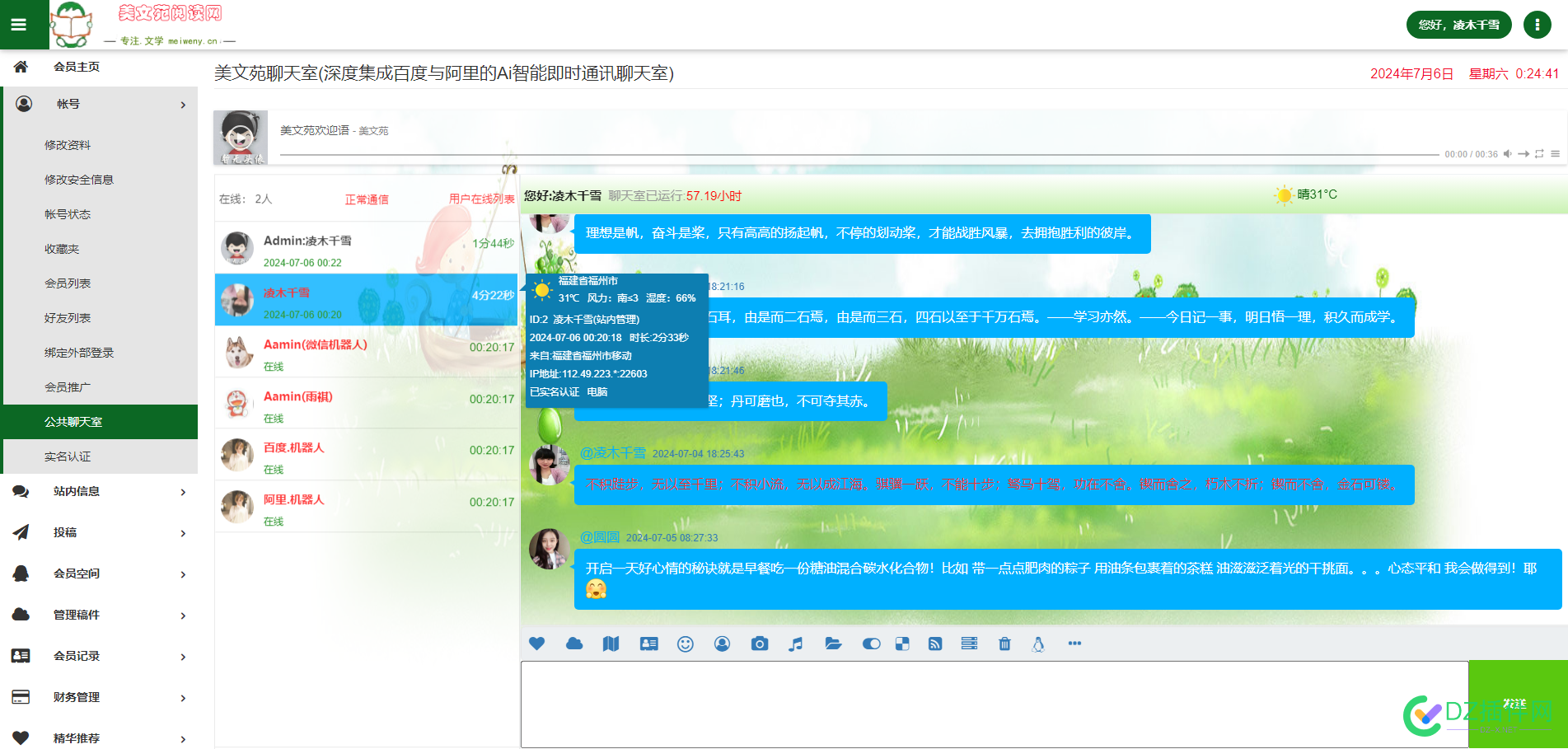Flip the toggle switch in chat toolbar
1568x749 pixels.
coord(871,644)
